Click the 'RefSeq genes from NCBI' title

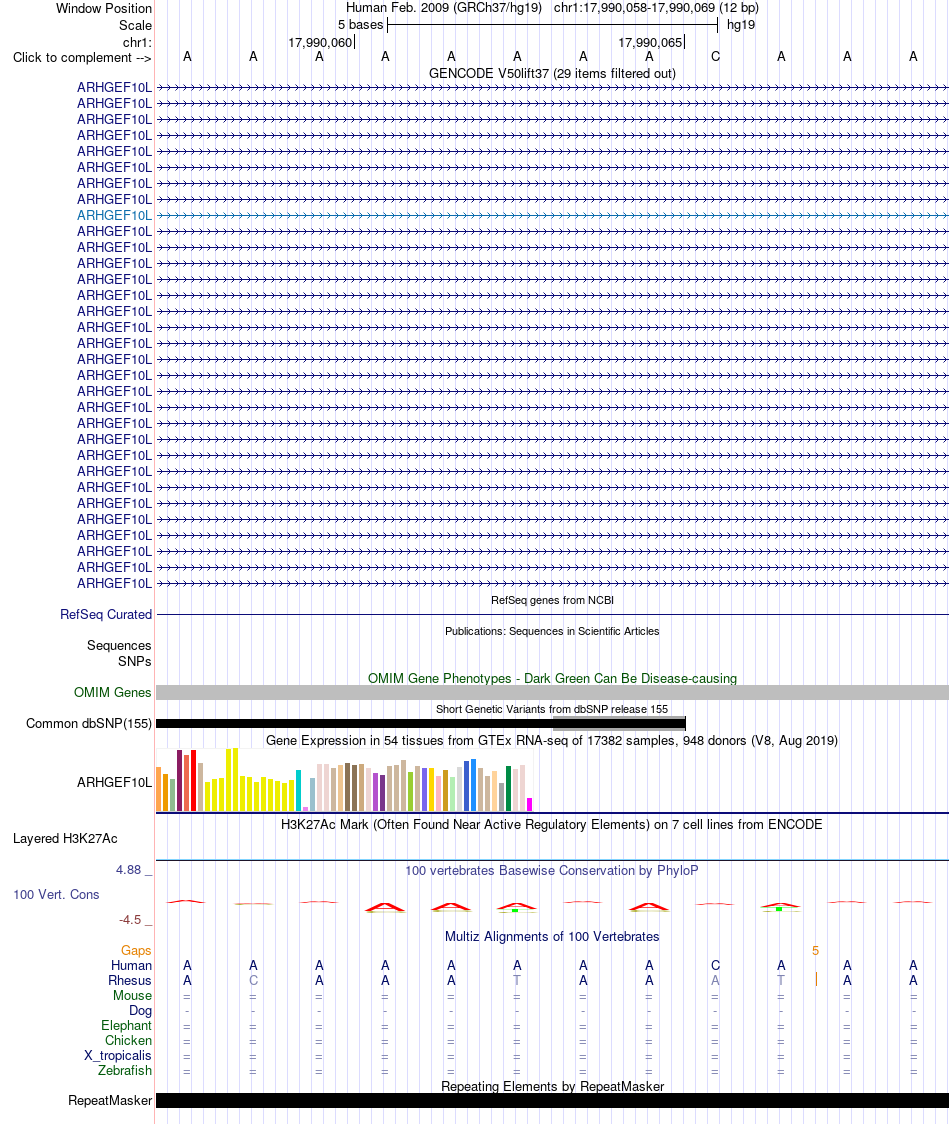[x=552, y=600]
